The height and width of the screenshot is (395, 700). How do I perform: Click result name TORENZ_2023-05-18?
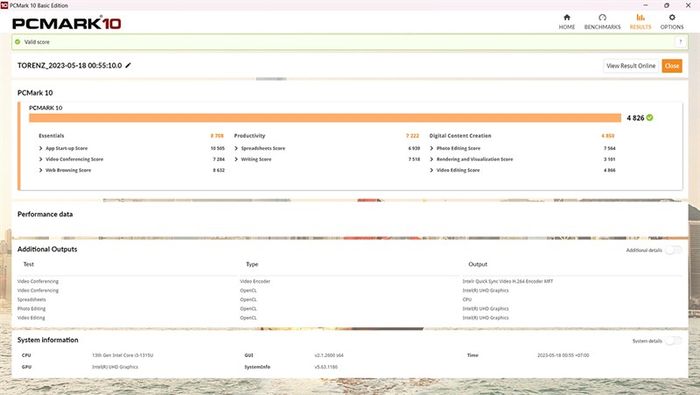[70, 65]
